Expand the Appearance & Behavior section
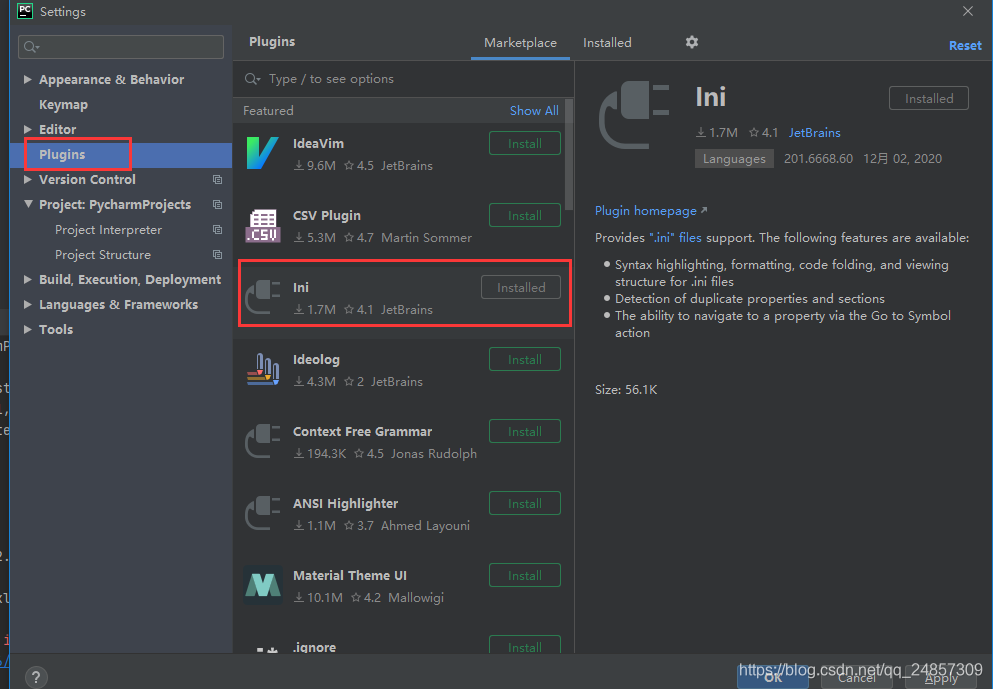Screen dimensions: 993x689 pyautogui.click(x=26, y=79)
